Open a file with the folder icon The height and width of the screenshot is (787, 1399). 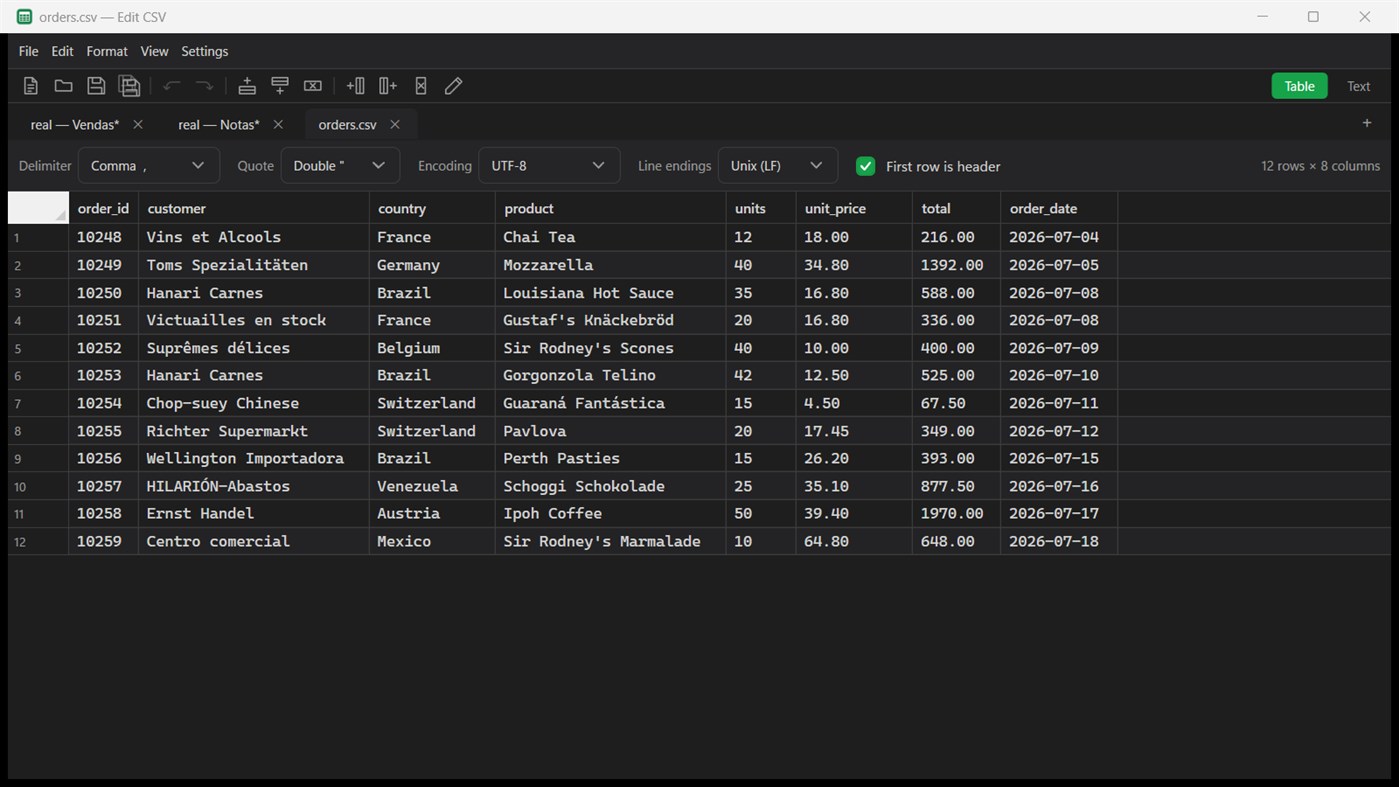pos(63,86)
